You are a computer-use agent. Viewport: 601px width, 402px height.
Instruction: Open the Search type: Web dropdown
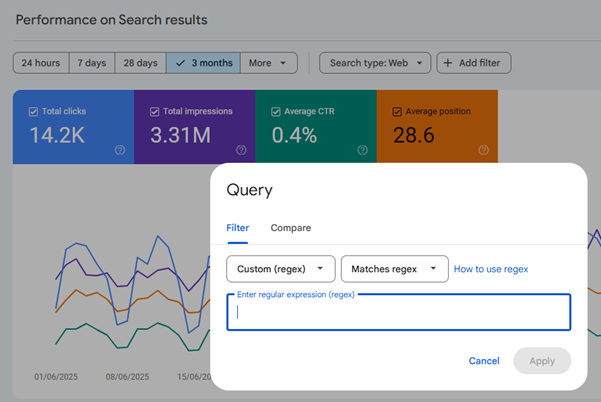pyautogui.click(x=375, y=63)
